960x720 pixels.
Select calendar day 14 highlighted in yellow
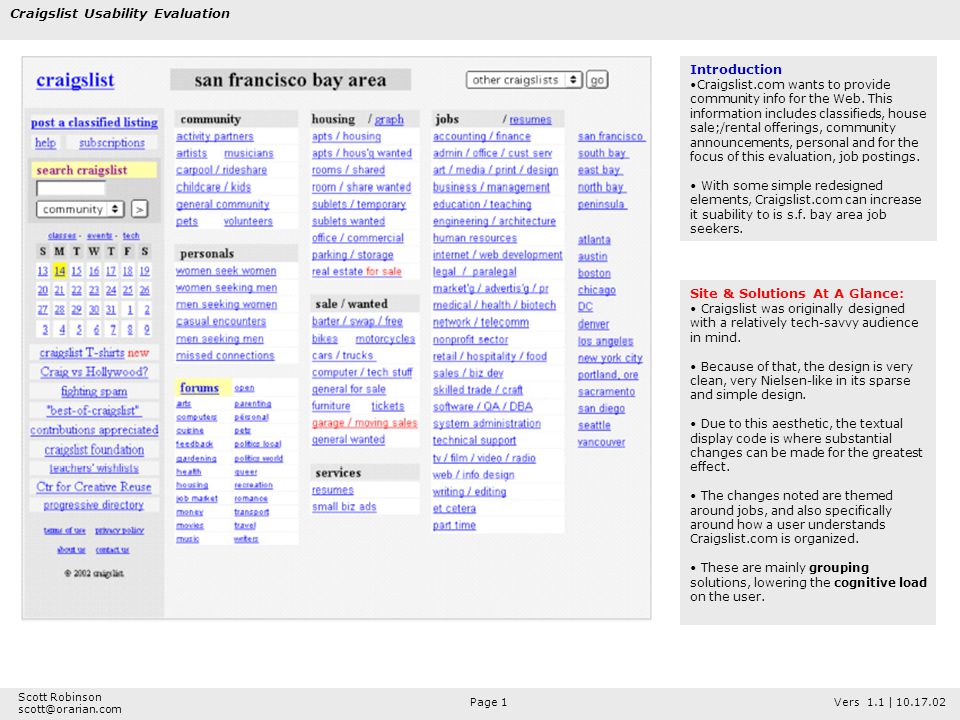coord(59,271)
